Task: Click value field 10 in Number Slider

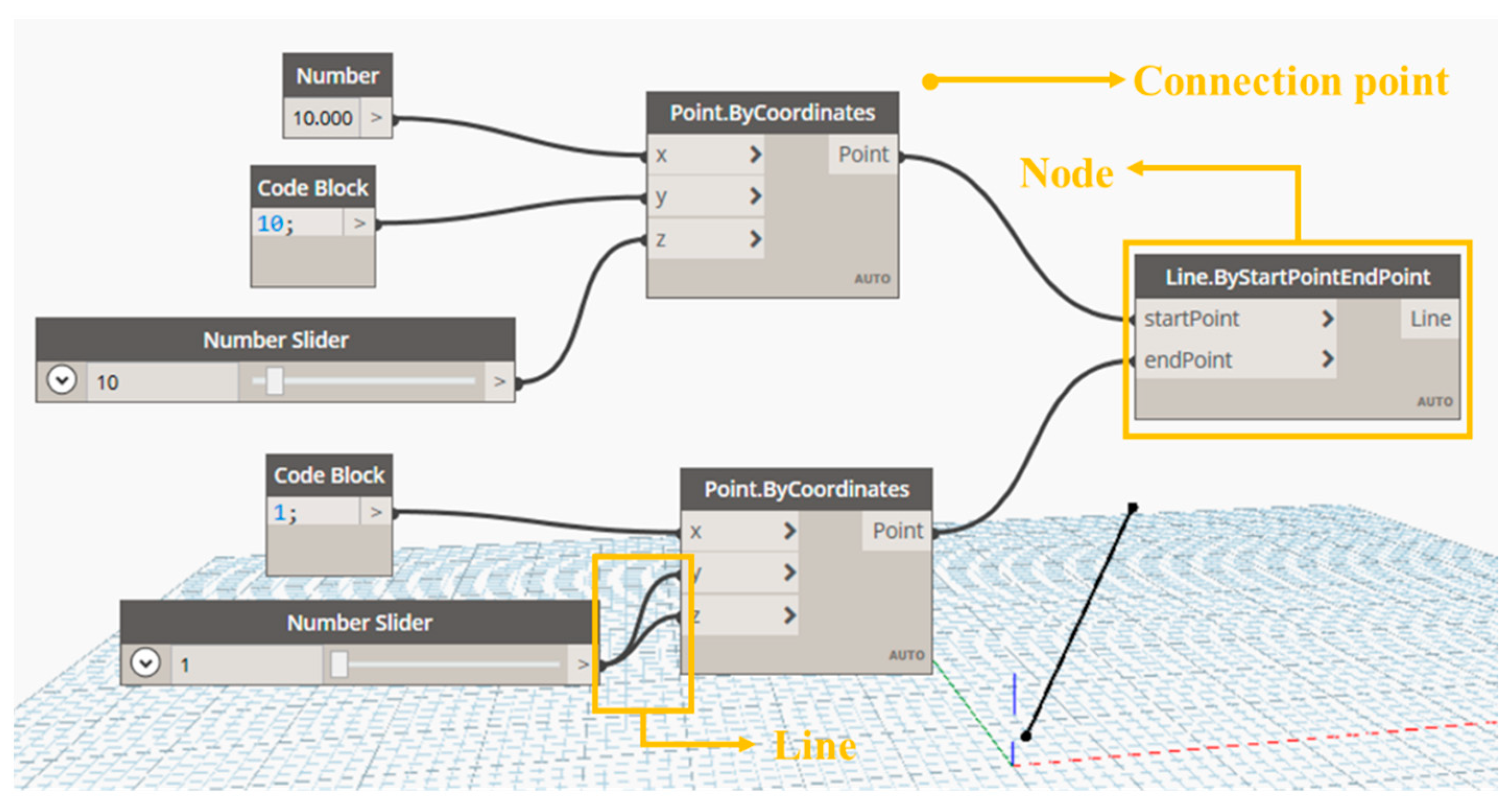Action: tap(163, 381)
